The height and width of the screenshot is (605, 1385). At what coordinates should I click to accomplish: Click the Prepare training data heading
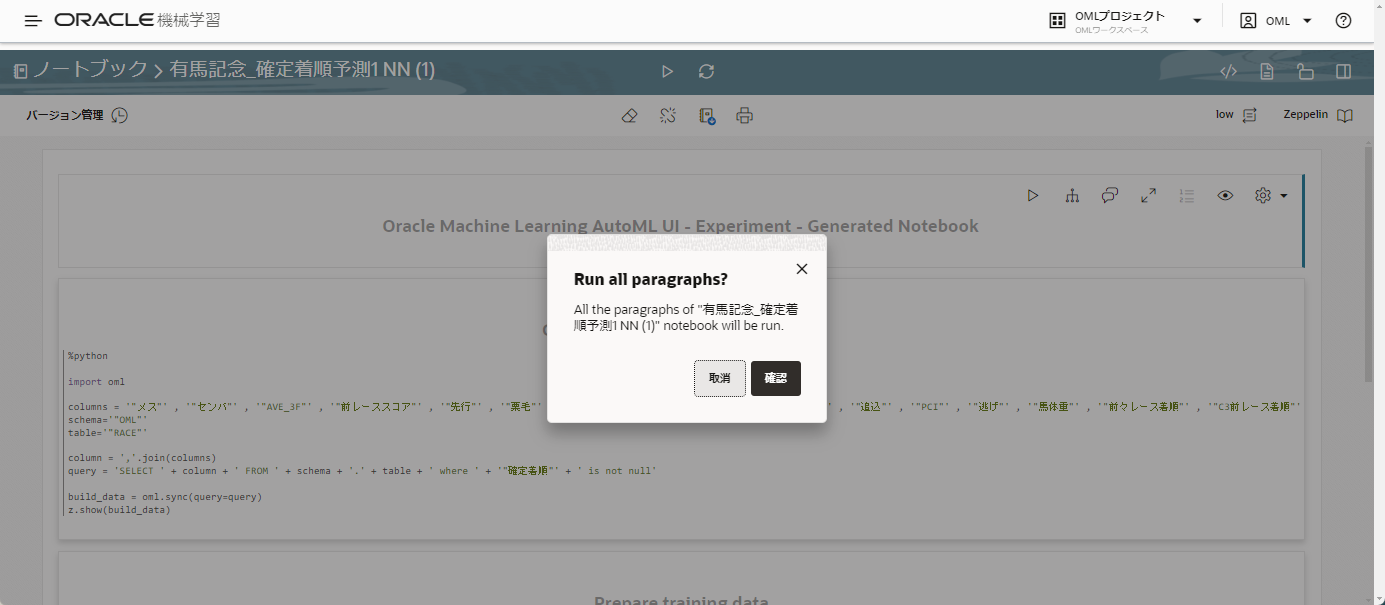(x=681, y=600)
